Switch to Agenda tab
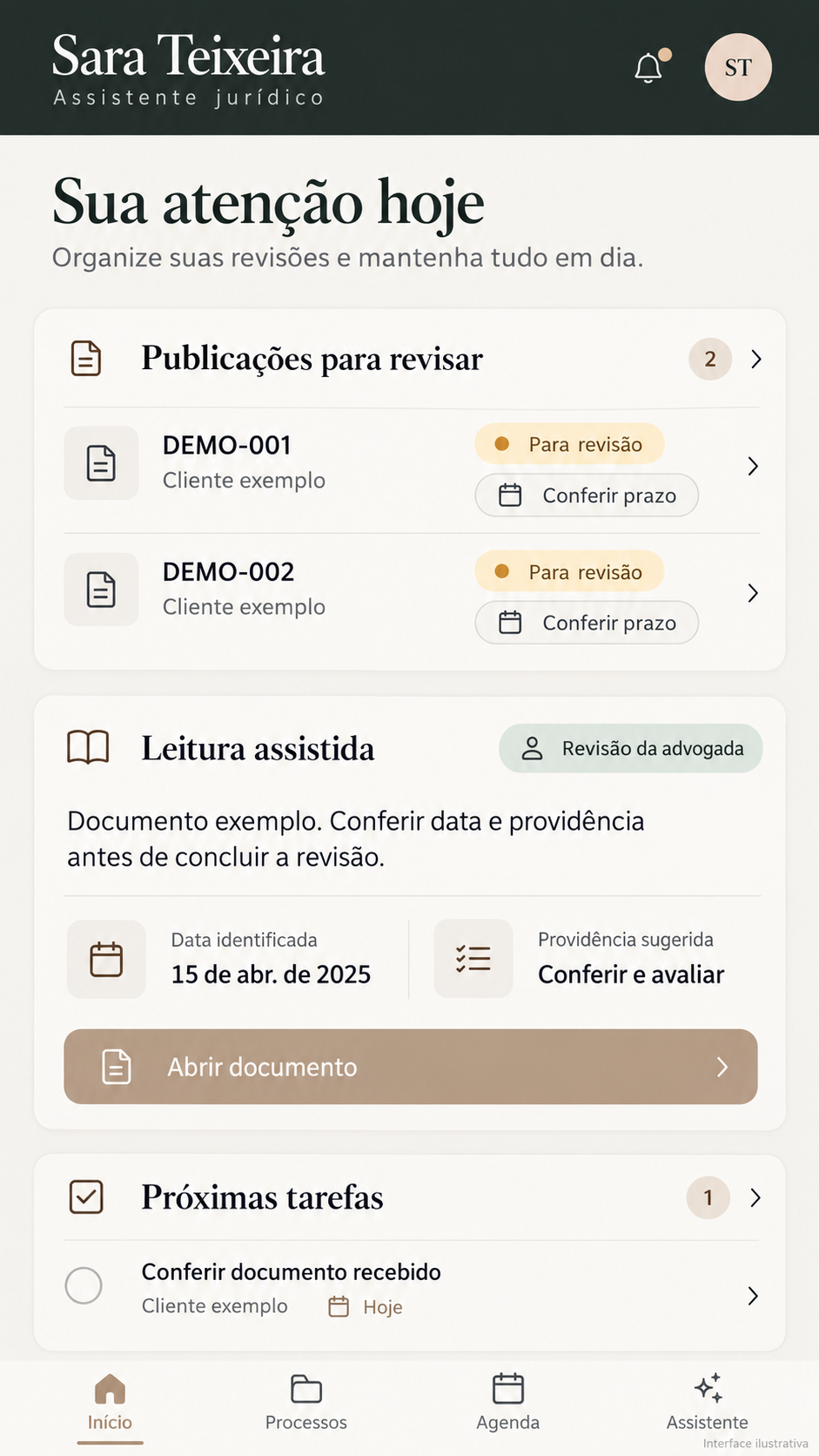Image resolution: width=819 pixels, height=1456 pixels. [x=508, y=1404]
